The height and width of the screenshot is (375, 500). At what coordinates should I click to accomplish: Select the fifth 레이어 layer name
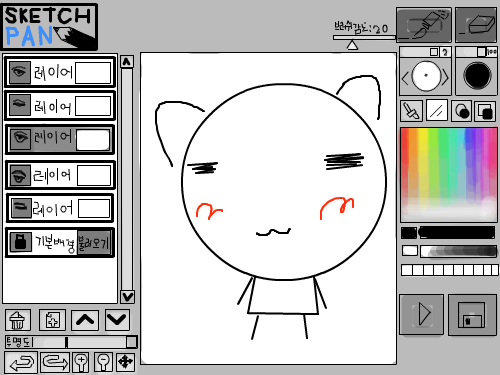[x=53, y=209]
